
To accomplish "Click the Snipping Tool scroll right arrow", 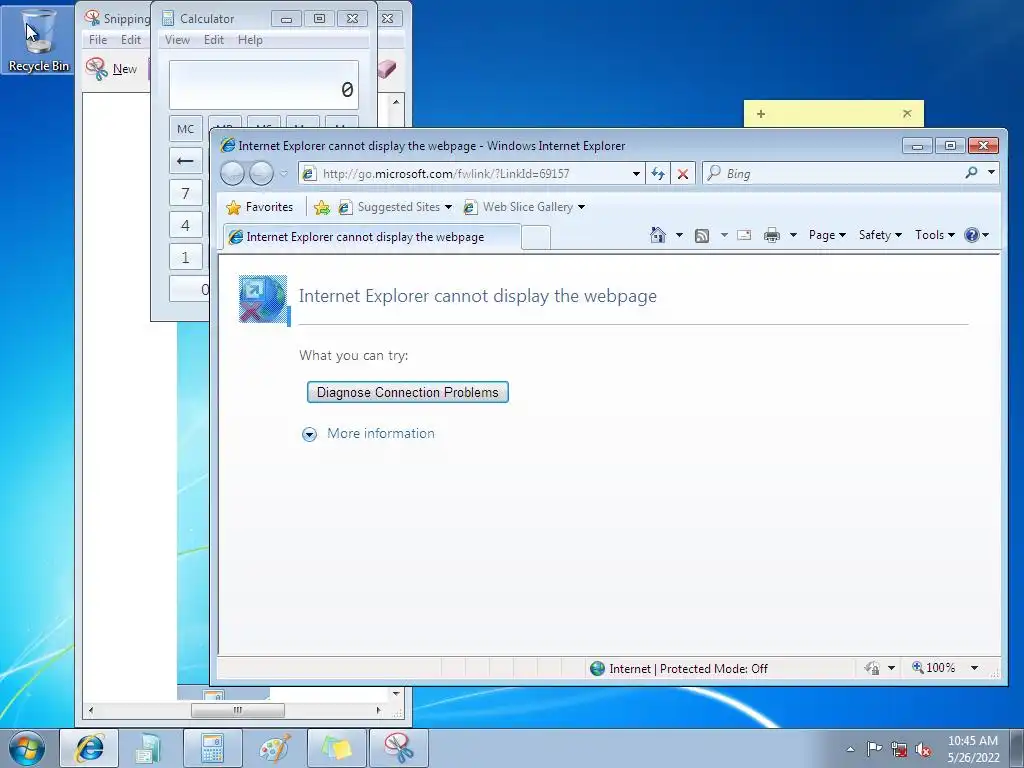I will (378, 710).
